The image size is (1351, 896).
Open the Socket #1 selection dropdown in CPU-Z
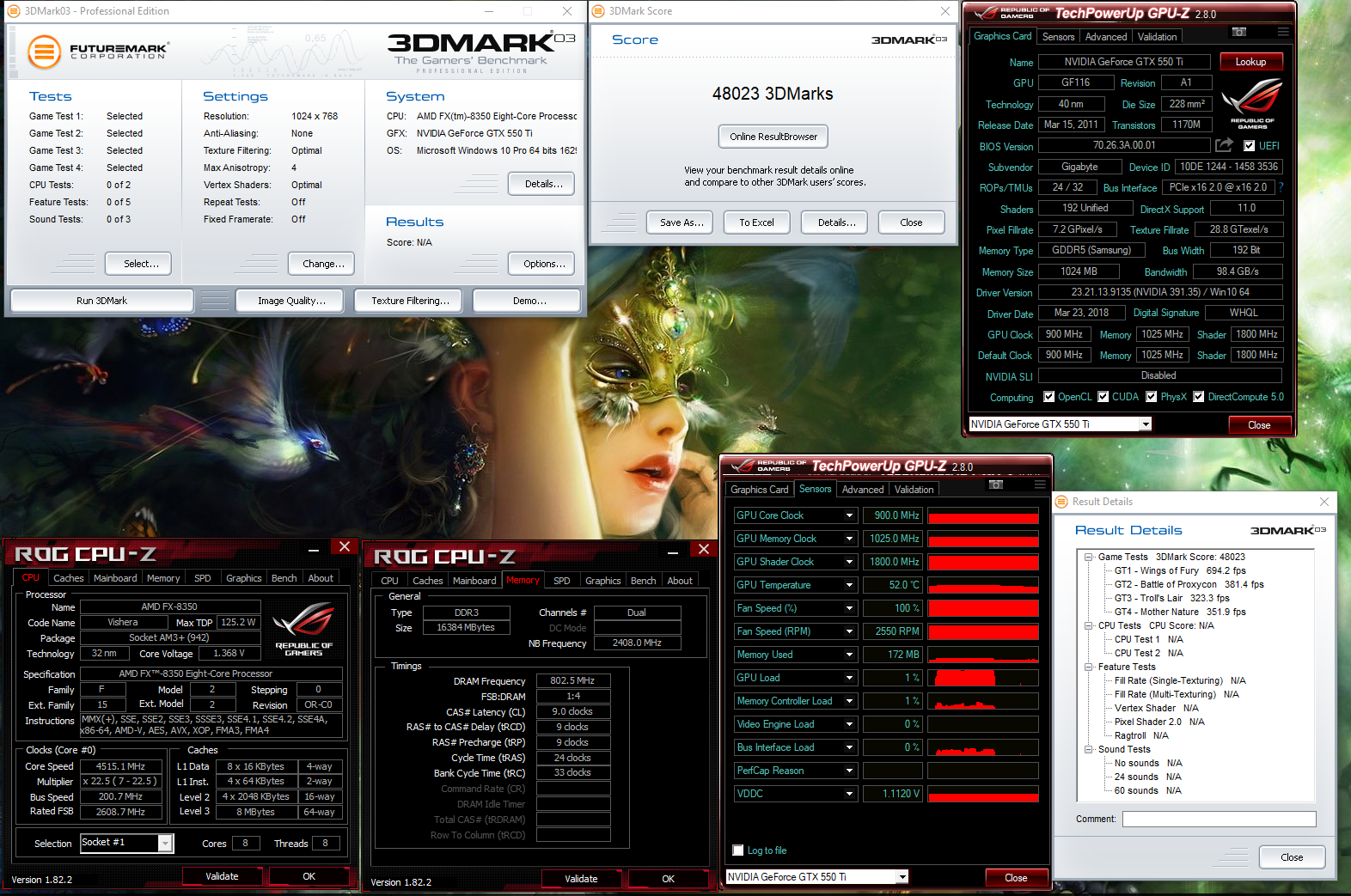coord(165,844)
